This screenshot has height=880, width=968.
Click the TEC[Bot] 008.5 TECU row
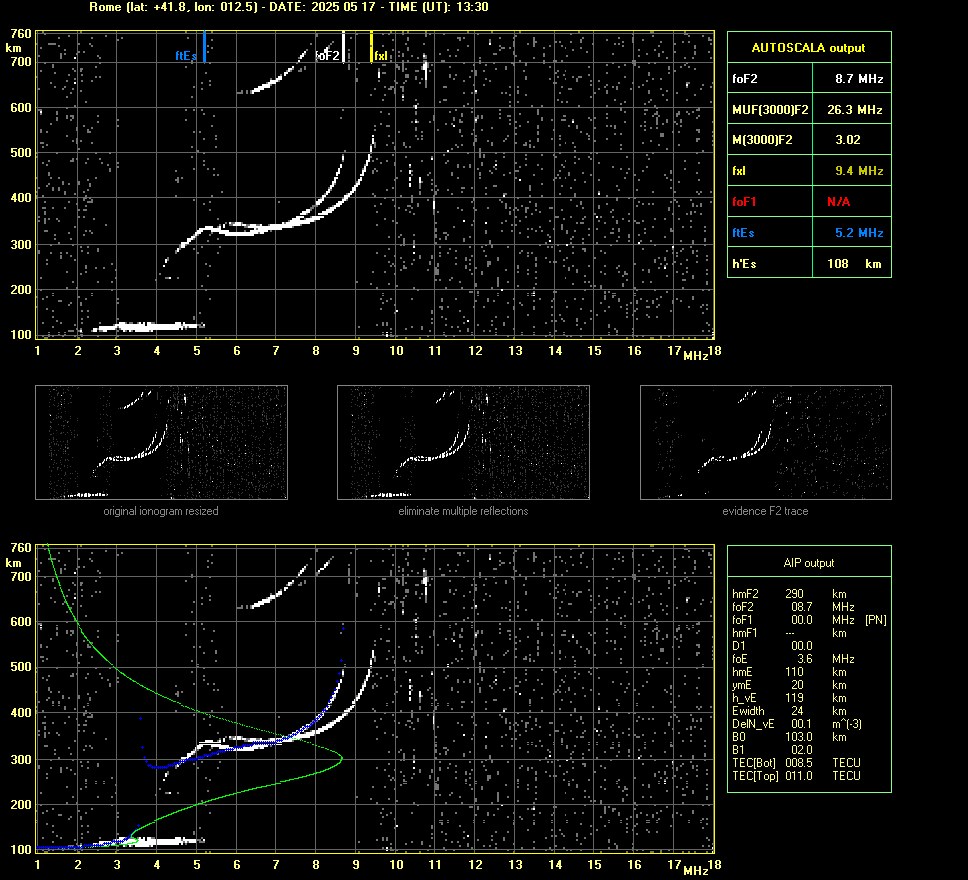796,763
